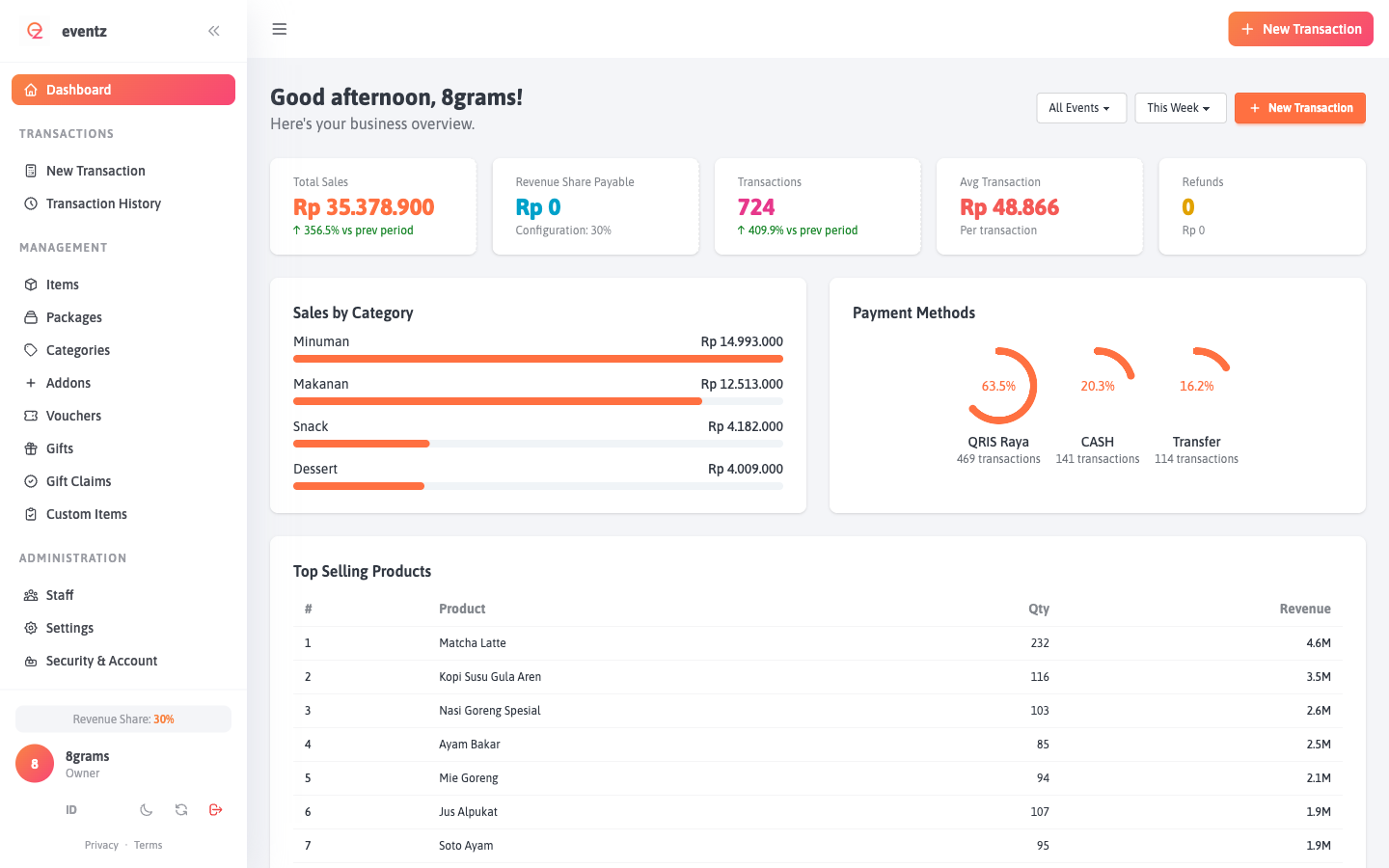1389x868 pixels.
Task: Click the Revenue column header
Action: click(x=1305, y=609)
